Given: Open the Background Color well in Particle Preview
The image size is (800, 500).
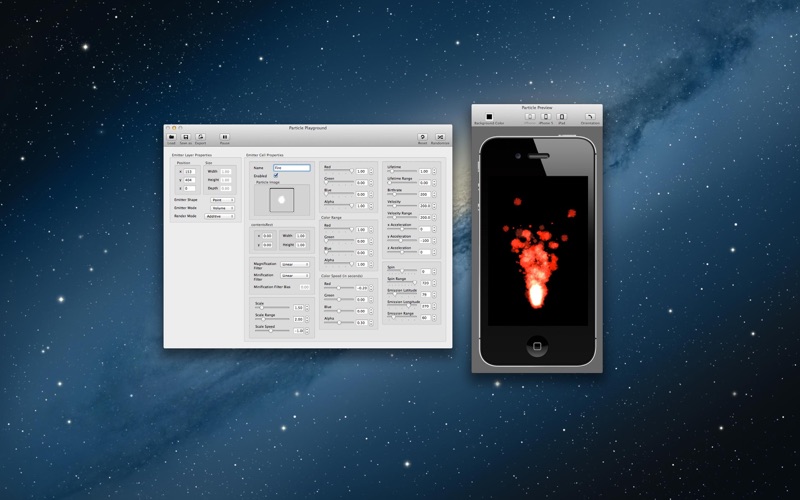Looking at the screenshot, I should click(489, 117).
